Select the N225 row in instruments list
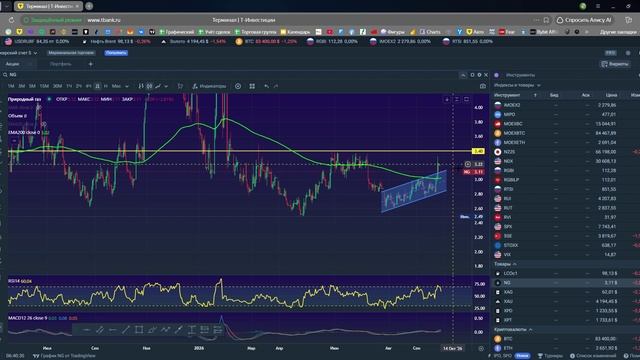Screen dimensions: 640x360 point(566,152)
